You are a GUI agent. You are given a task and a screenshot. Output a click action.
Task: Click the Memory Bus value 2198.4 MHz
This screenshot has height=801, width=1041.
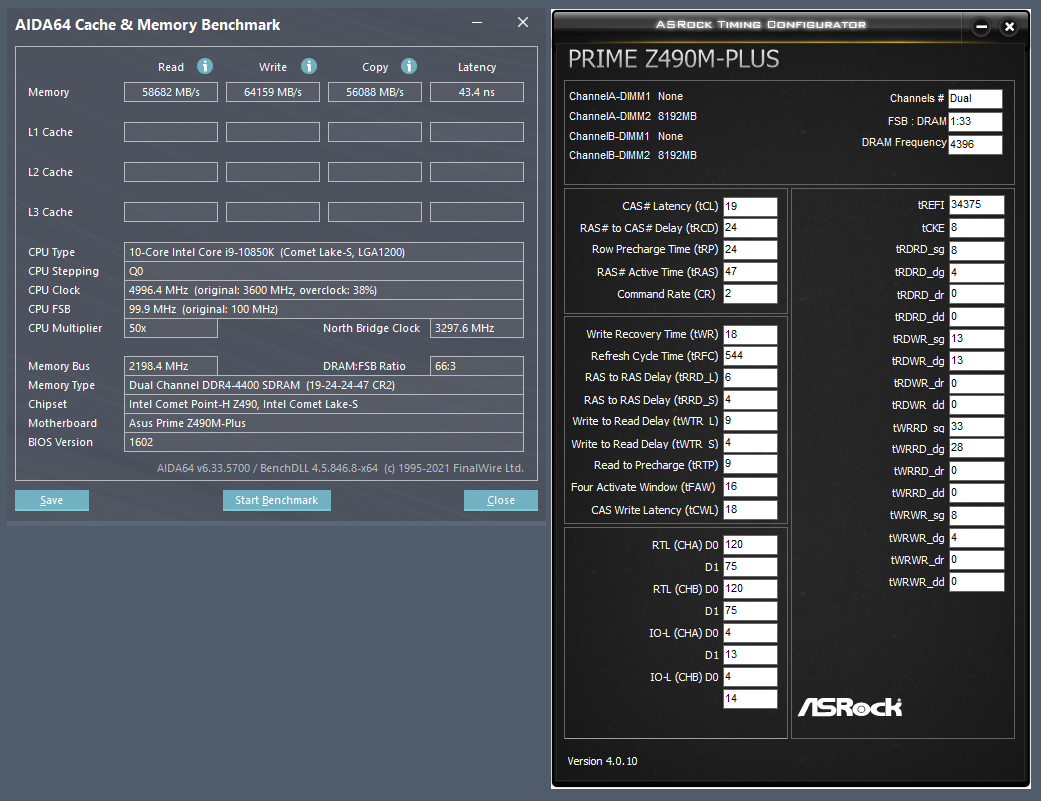point(171,366)
